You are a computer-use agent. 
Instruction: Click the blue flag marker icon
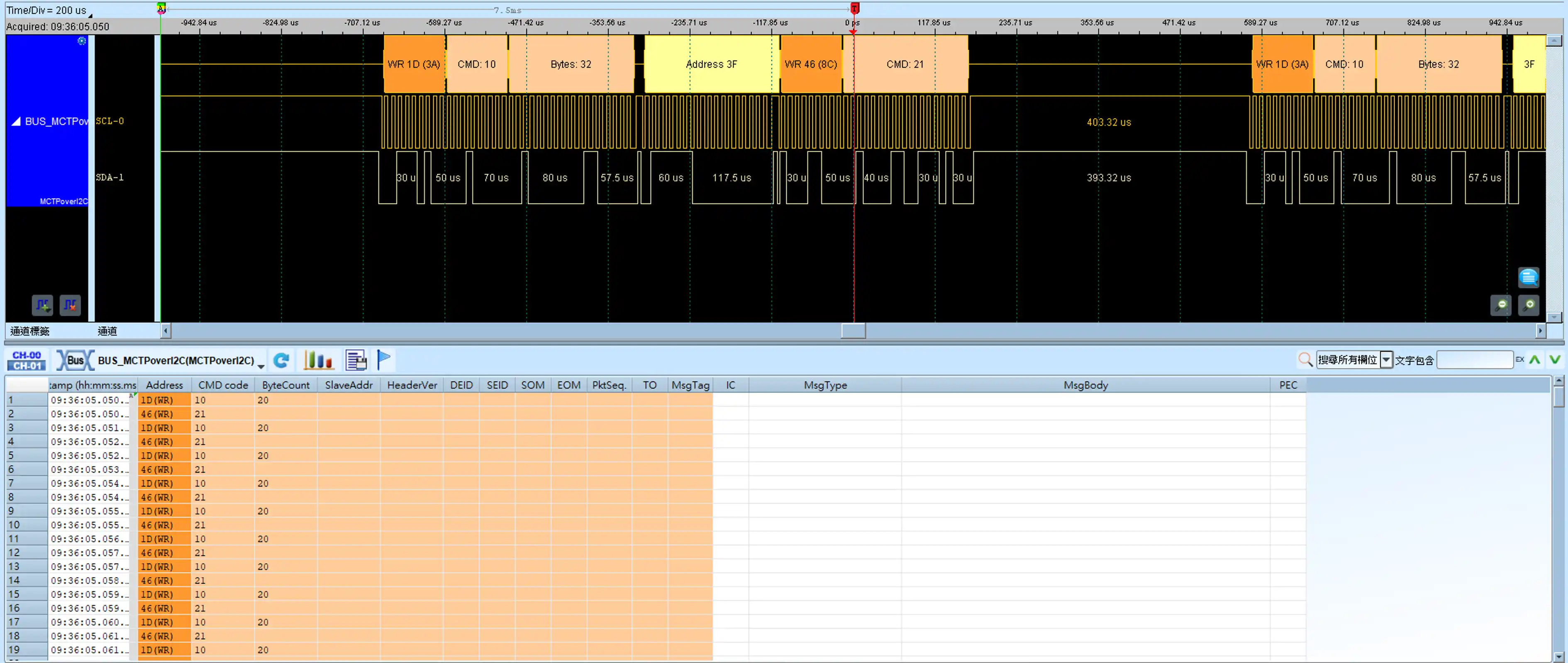(x=383, y=359)
